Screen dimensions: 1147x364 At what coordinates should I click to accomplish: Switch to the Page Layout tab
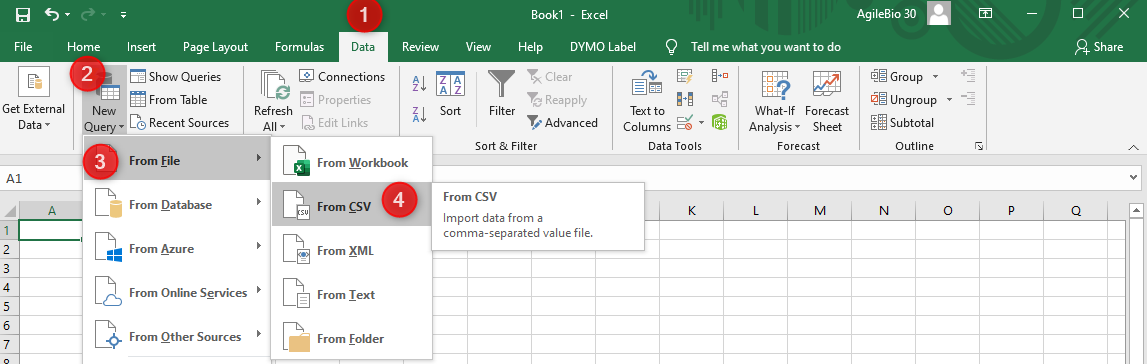pos(215,47)
